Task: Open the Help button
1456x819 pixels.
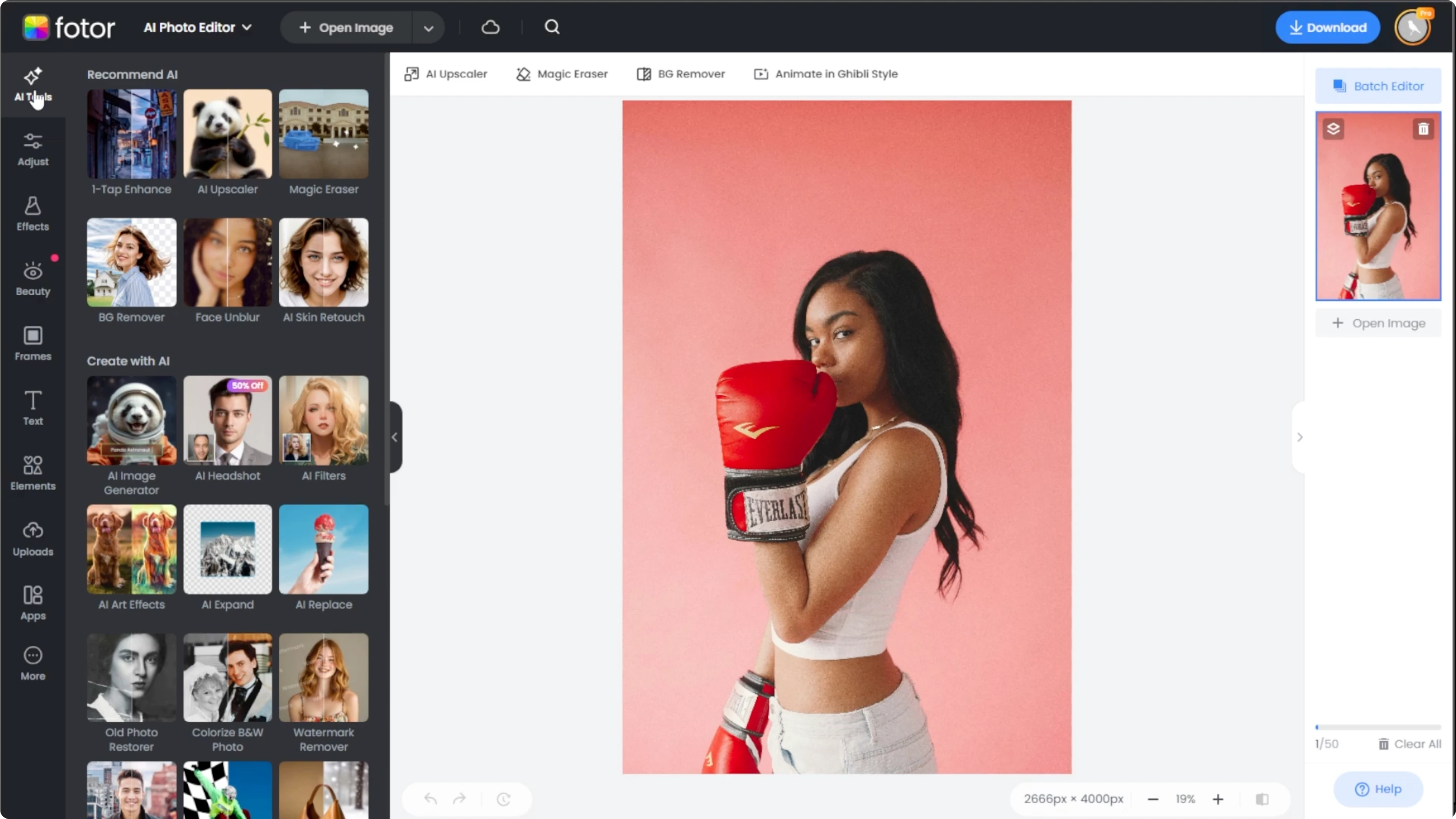Action: (x=1378, y=789)
